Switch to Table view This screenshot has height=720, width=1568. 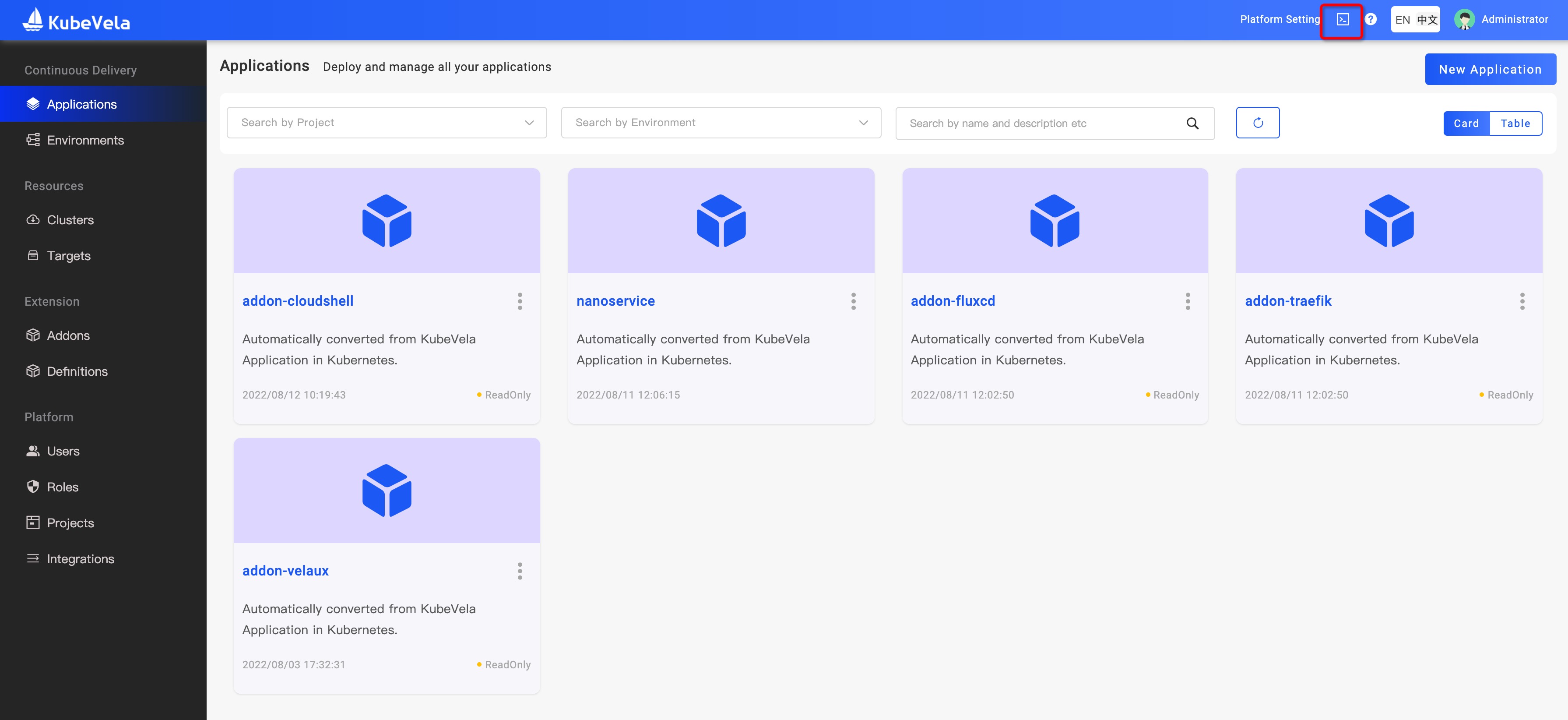point(1515,124)
